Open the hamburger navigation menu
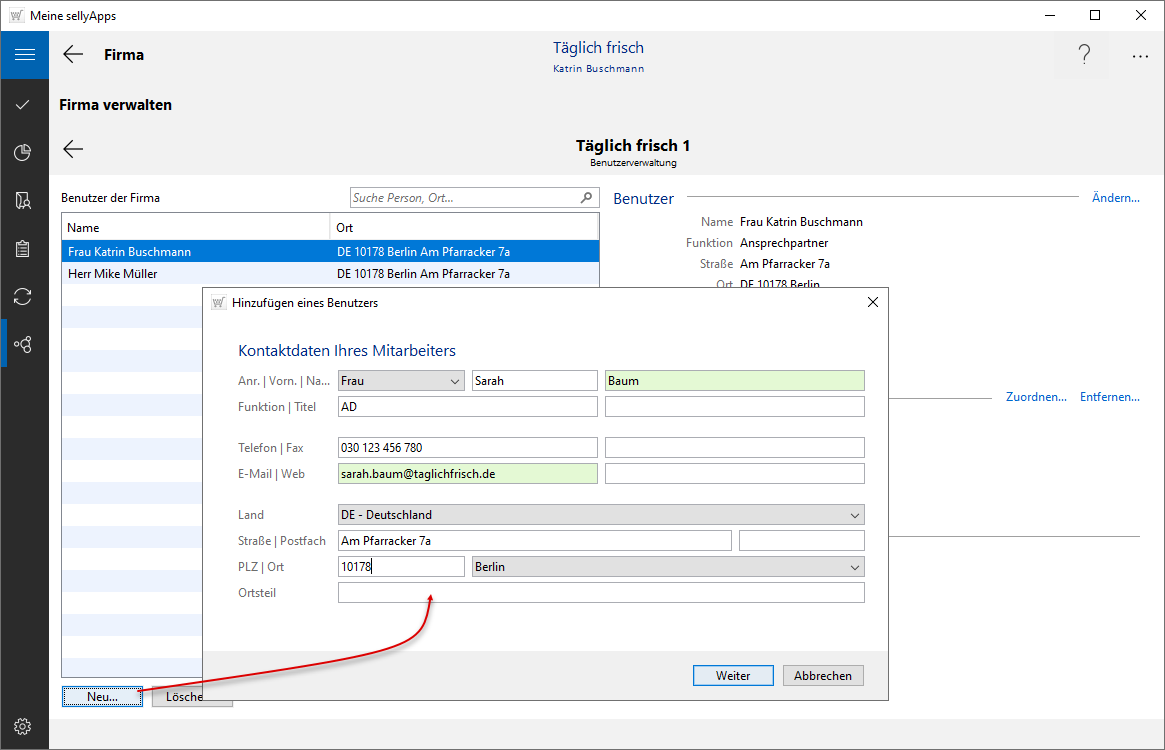Image resolution: width=1165 pixels, height=750 pixels. 24,55
